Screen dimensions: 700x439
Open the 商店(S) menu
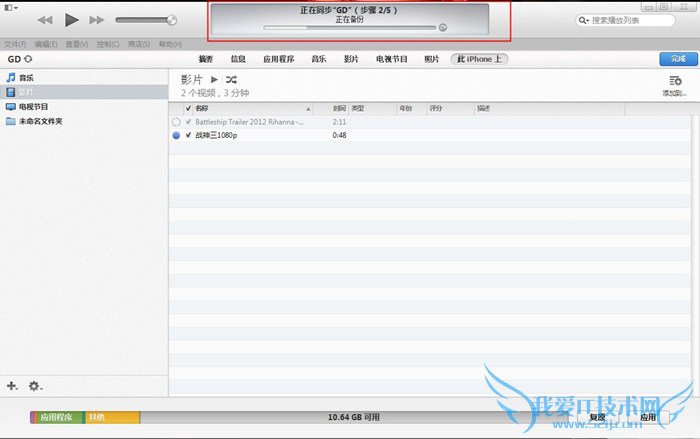click(139, 44)
